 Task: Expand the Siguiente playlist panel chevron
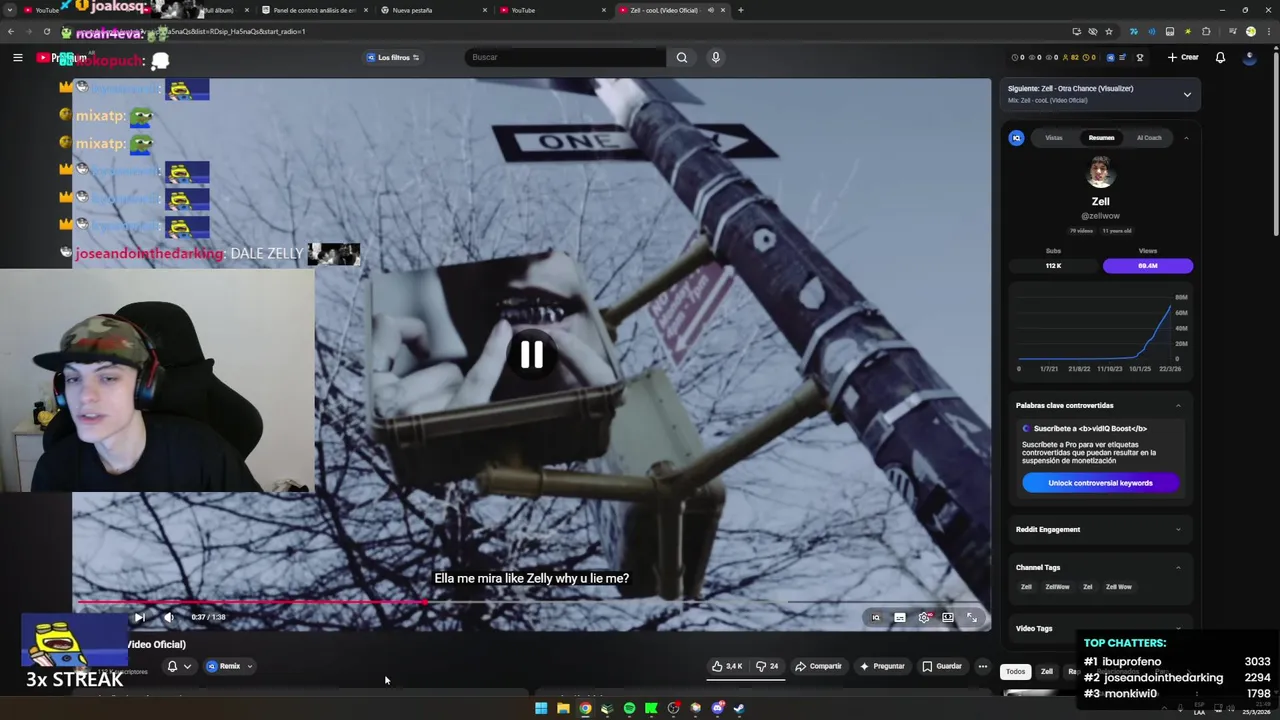pyautogui.click(x=1187, y=95)
